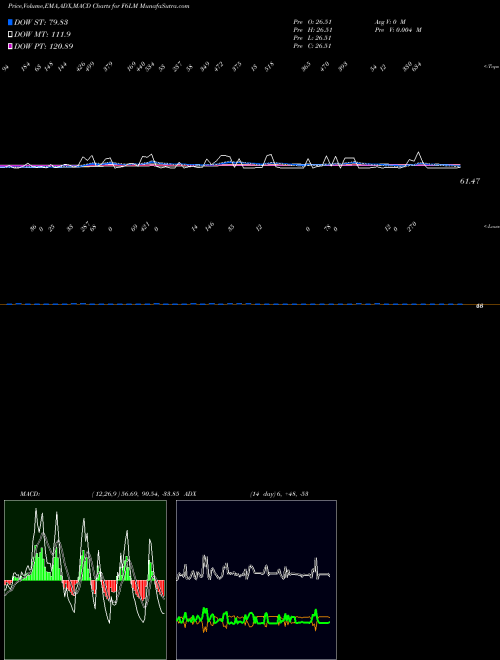
Task: Open the ADX indicator chart panel
Action: 256,580
